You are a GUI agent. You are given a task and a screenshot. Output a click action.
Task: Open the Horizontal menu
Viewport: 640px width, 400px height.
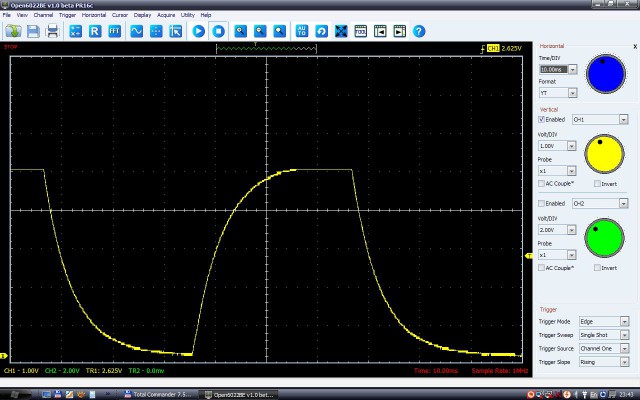(x=94, y=15)
